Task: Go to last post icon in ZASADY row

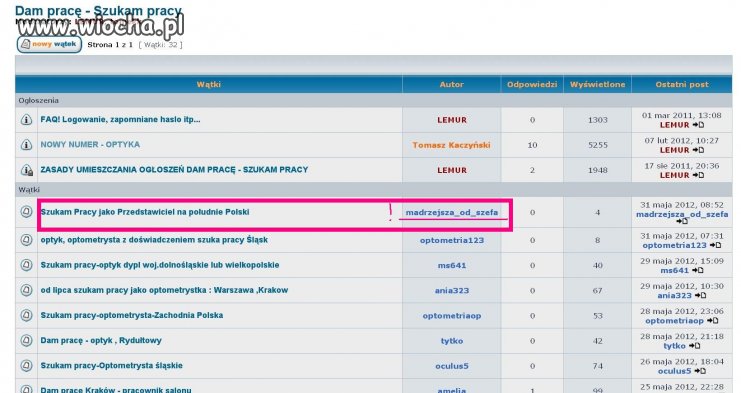Action: [x=698, y=175]
